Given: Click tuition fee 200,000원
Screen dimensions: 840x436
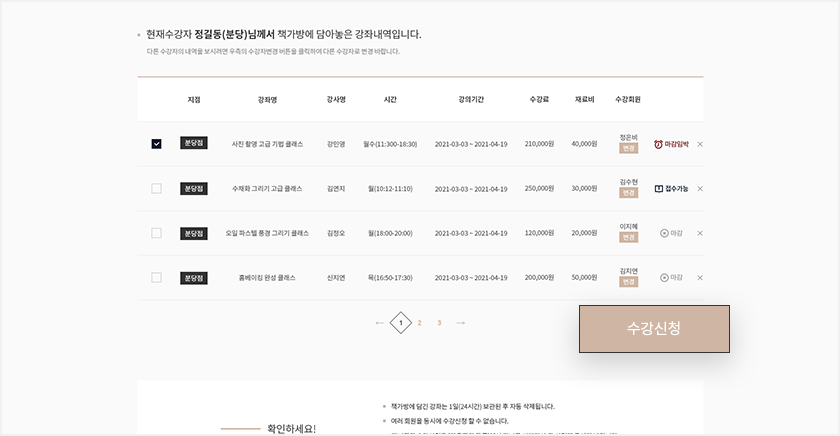Looking at the screenshot, I should (x=539, y=277).
